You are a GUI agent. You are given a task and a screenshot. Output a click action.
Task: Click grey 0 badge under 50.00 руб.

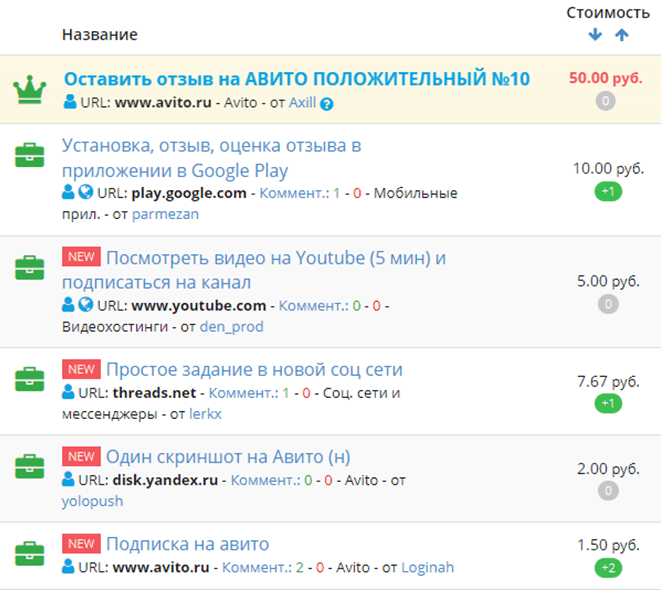(x=605, y=101)
